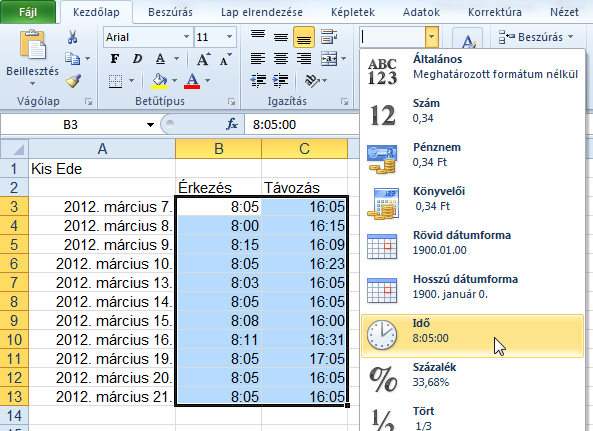Choose the Szám number format
This screenshot has height=431, width=593.
pos(472,114)
